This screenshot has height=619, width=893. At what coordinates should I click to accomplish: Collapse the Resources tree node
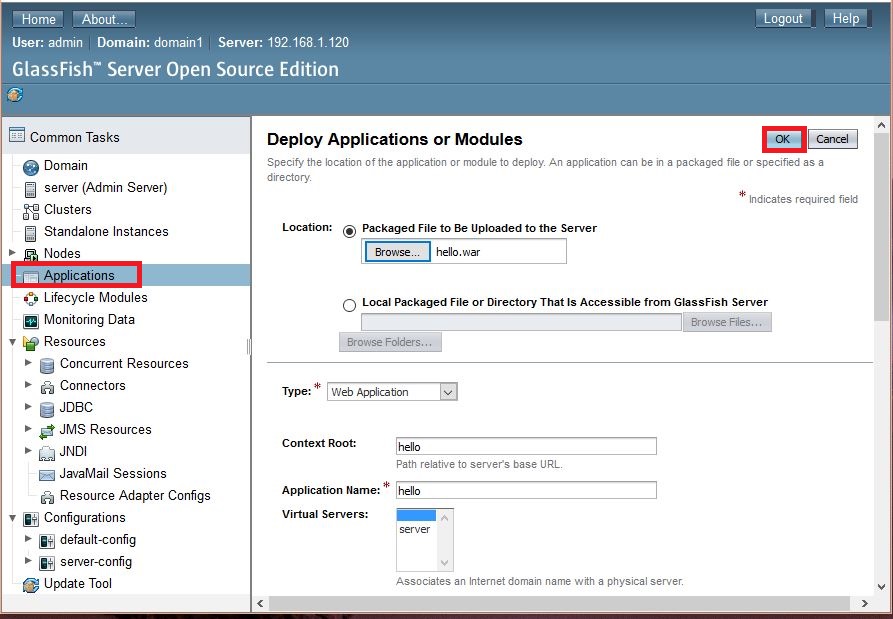click(12, 342)
